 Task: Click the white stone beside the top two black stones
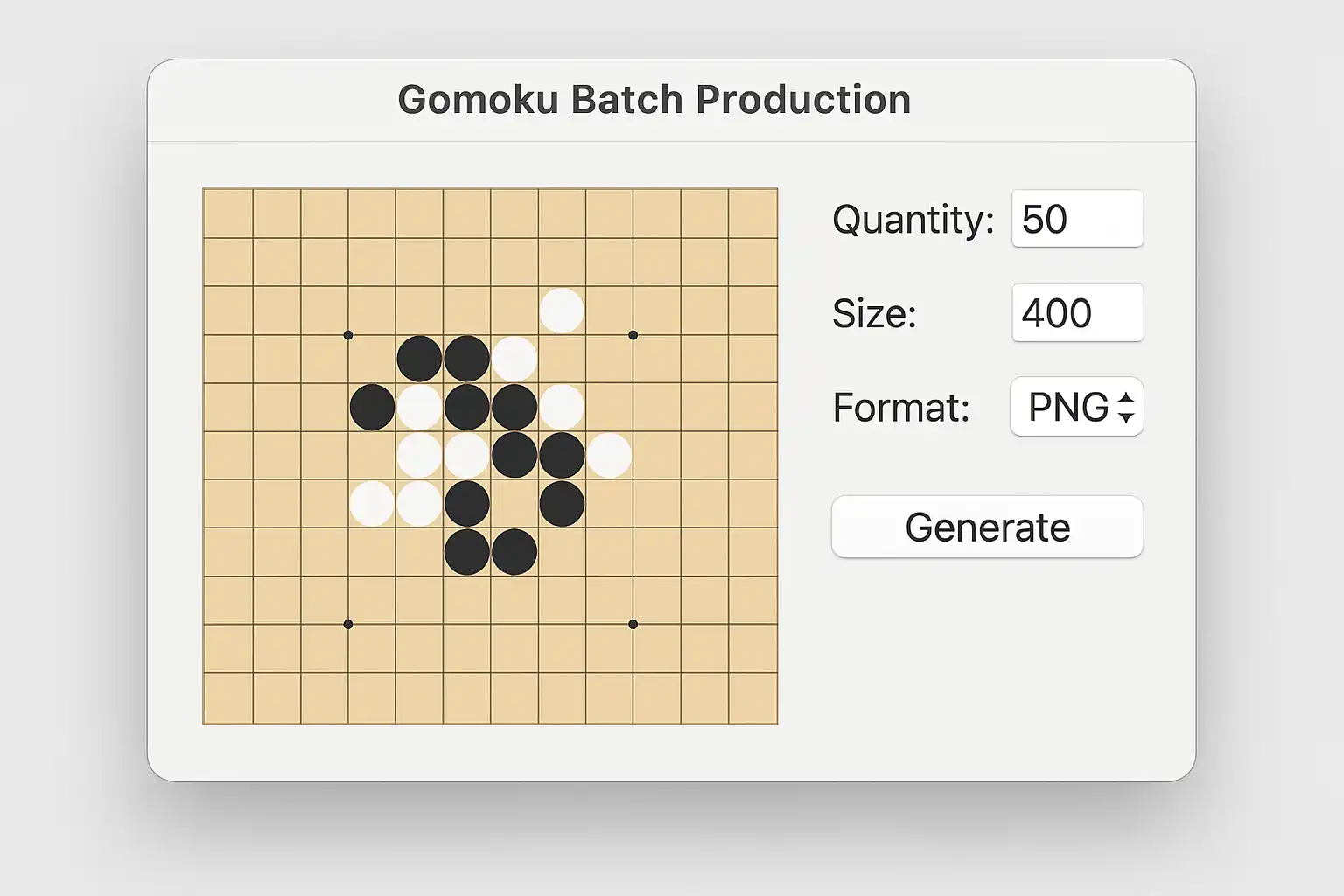[x=514, y=359]
